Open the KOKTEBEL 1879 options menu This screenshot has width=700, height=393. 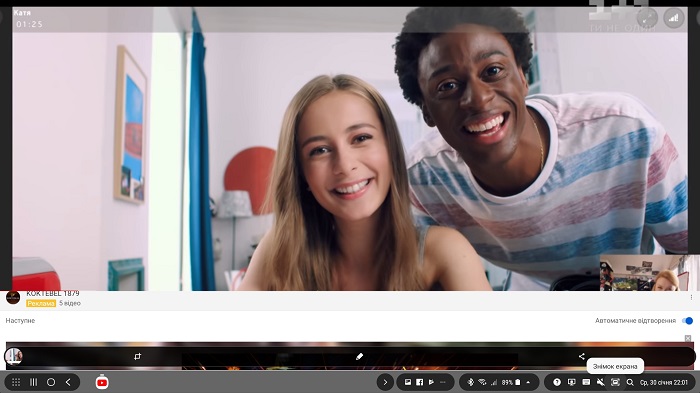coord(692,297)
